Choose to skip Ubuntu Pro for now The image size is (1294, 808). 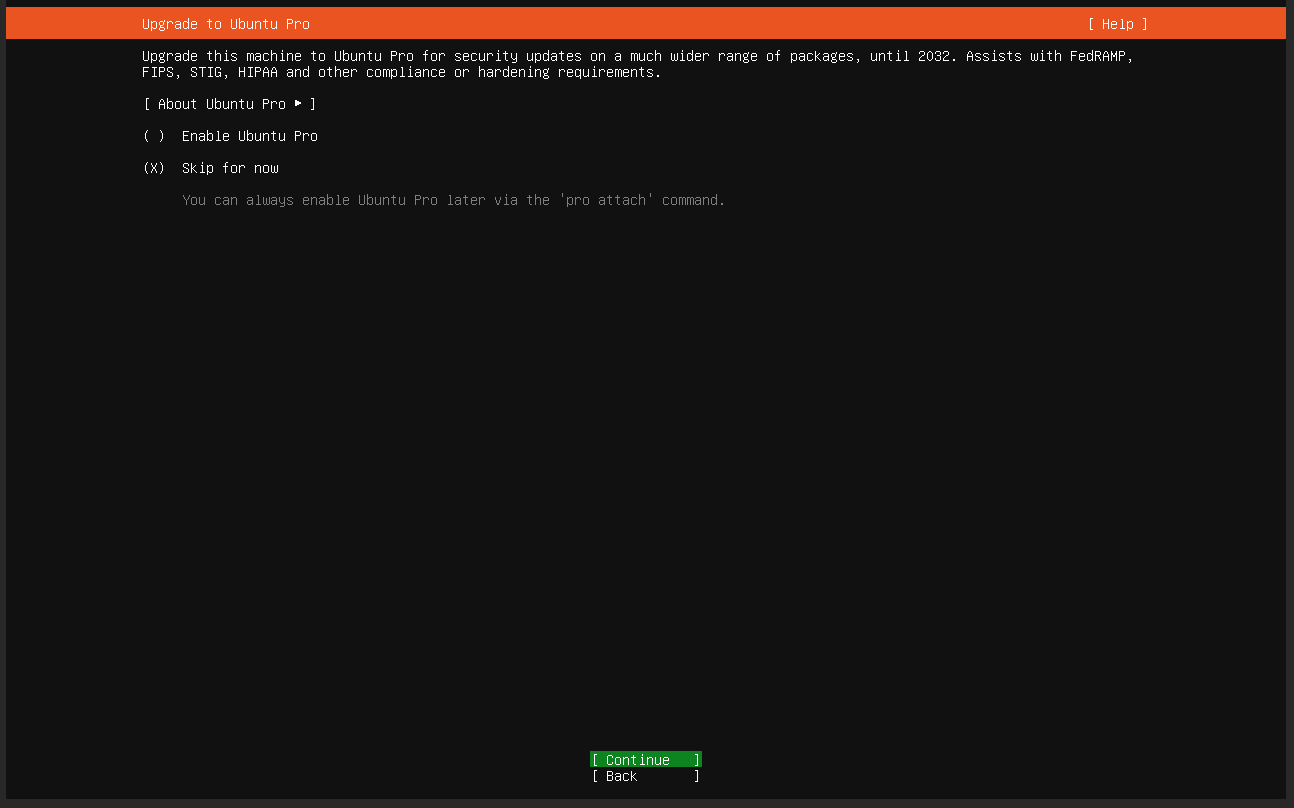click(x=229, y=168)
